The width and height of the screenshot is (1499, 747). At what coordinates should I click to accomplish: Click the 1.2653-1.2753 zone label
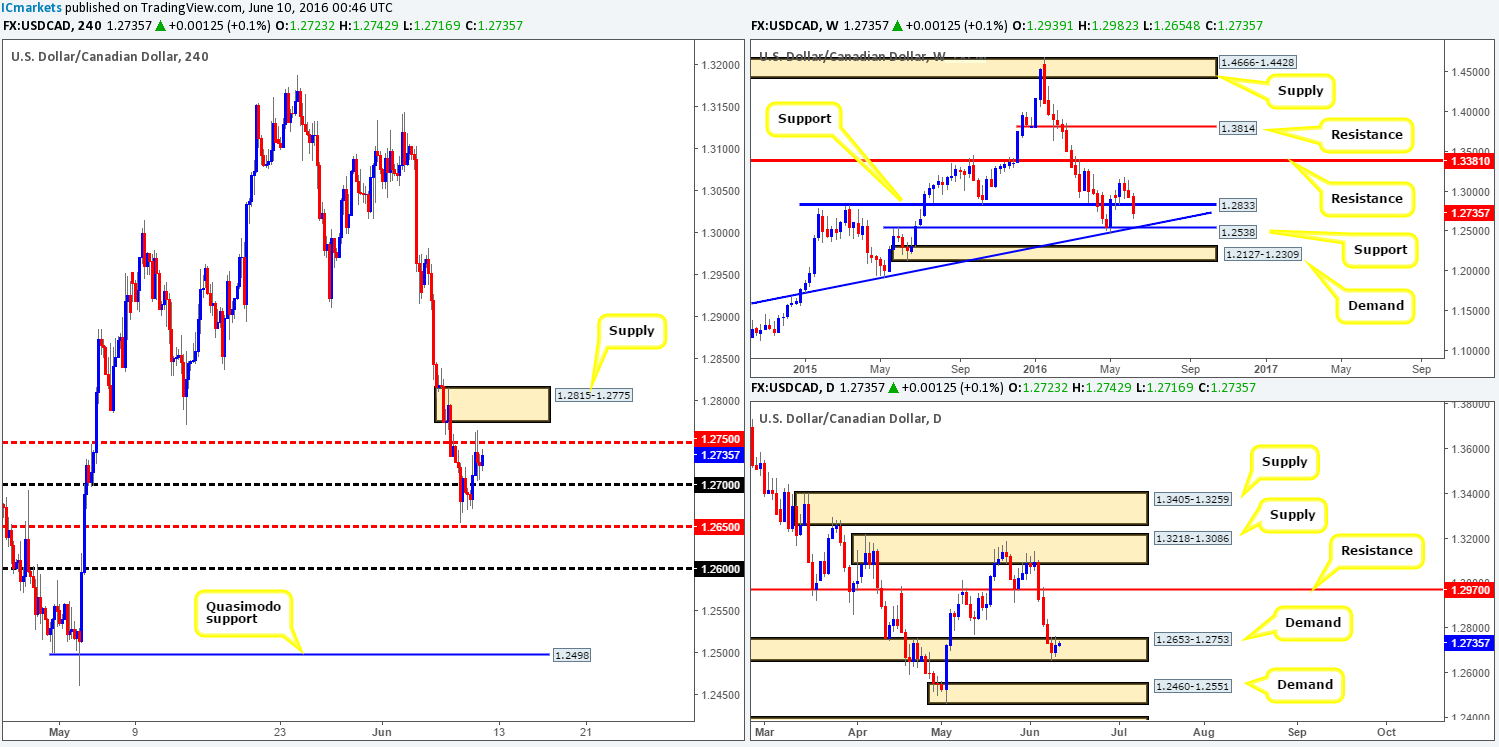coord(1192,639)
